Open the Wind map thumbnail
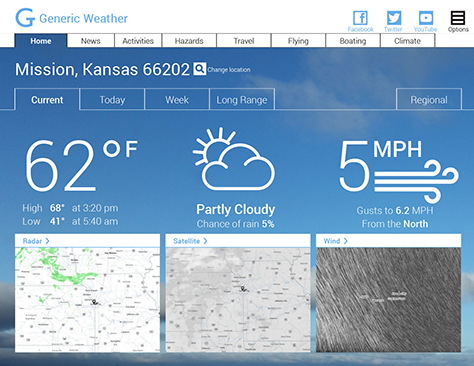 [x=389, y=300]
